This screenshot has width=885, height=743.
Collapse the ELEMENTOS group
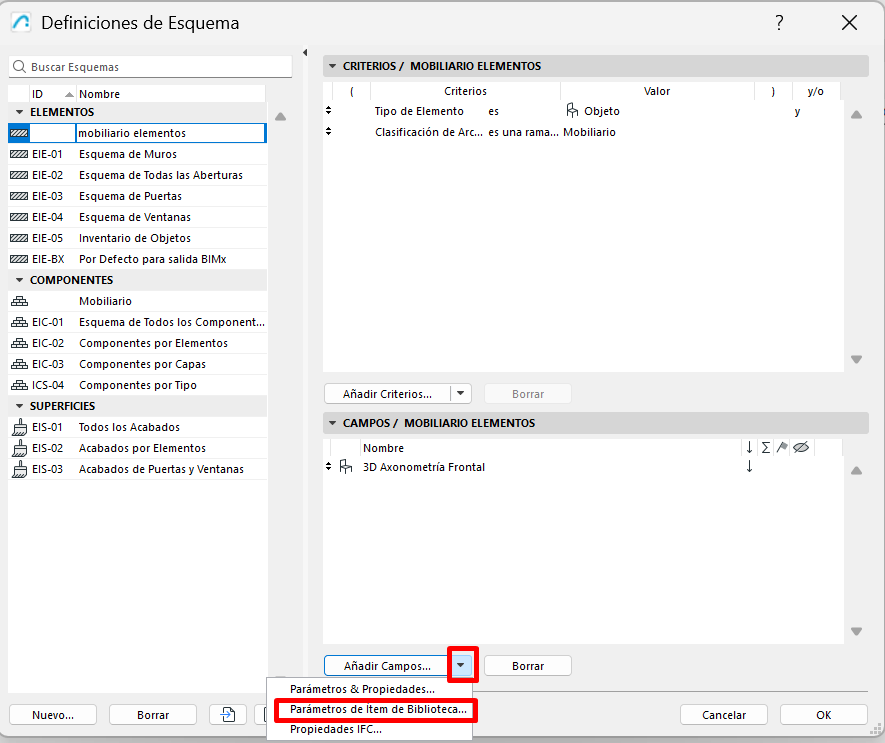[x=19, y=112]
